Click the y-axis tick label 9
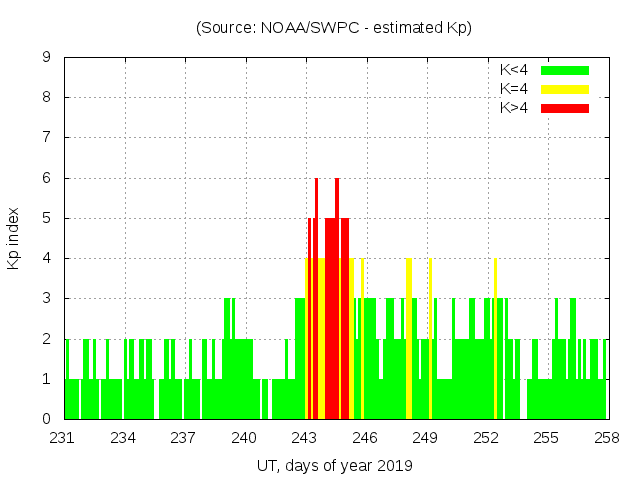This screenshot has height=480, width=640. (x=46, y=58)
